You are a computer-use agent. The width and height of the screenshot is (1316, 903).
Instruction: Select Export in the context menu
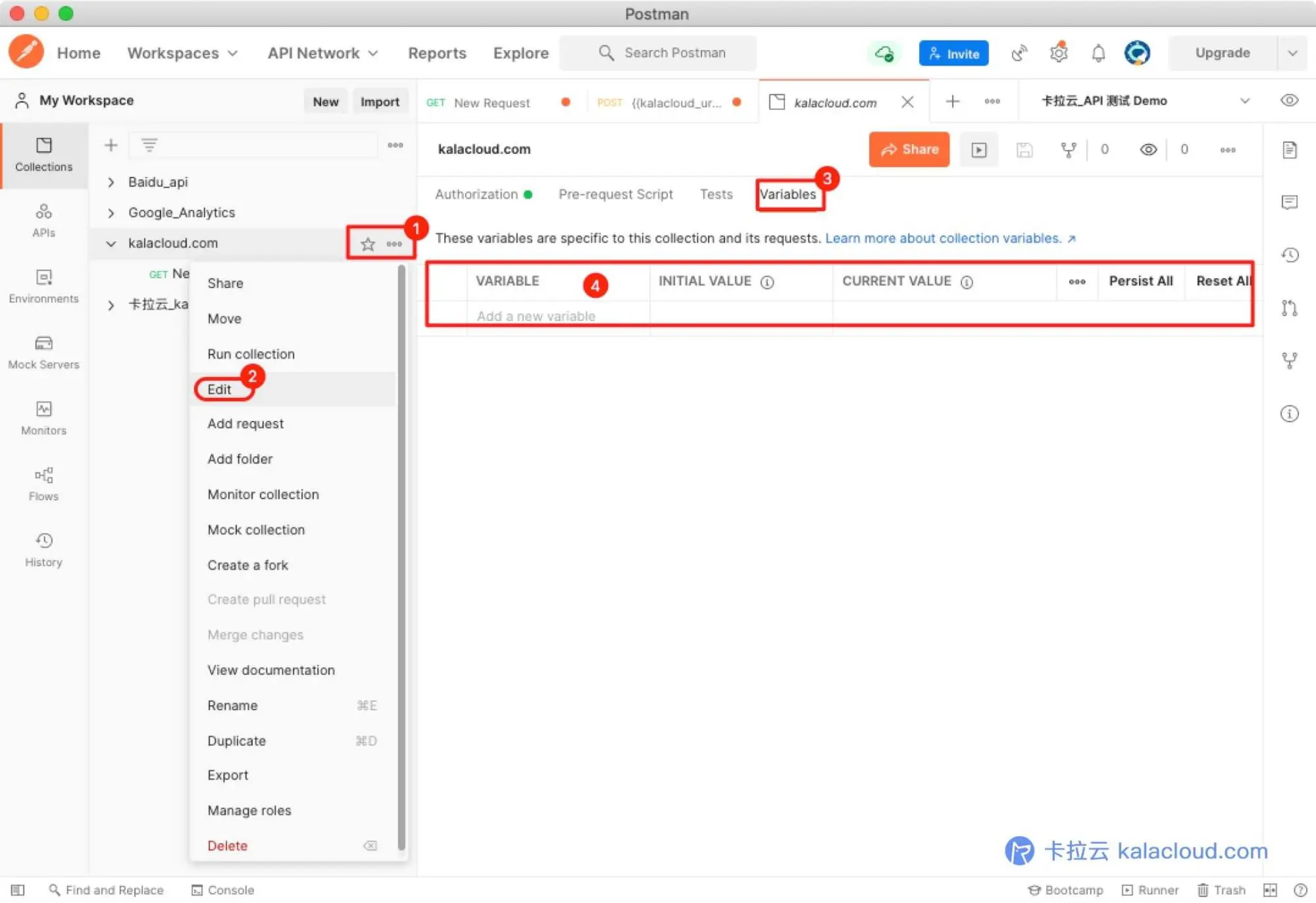tap(293, 775)
